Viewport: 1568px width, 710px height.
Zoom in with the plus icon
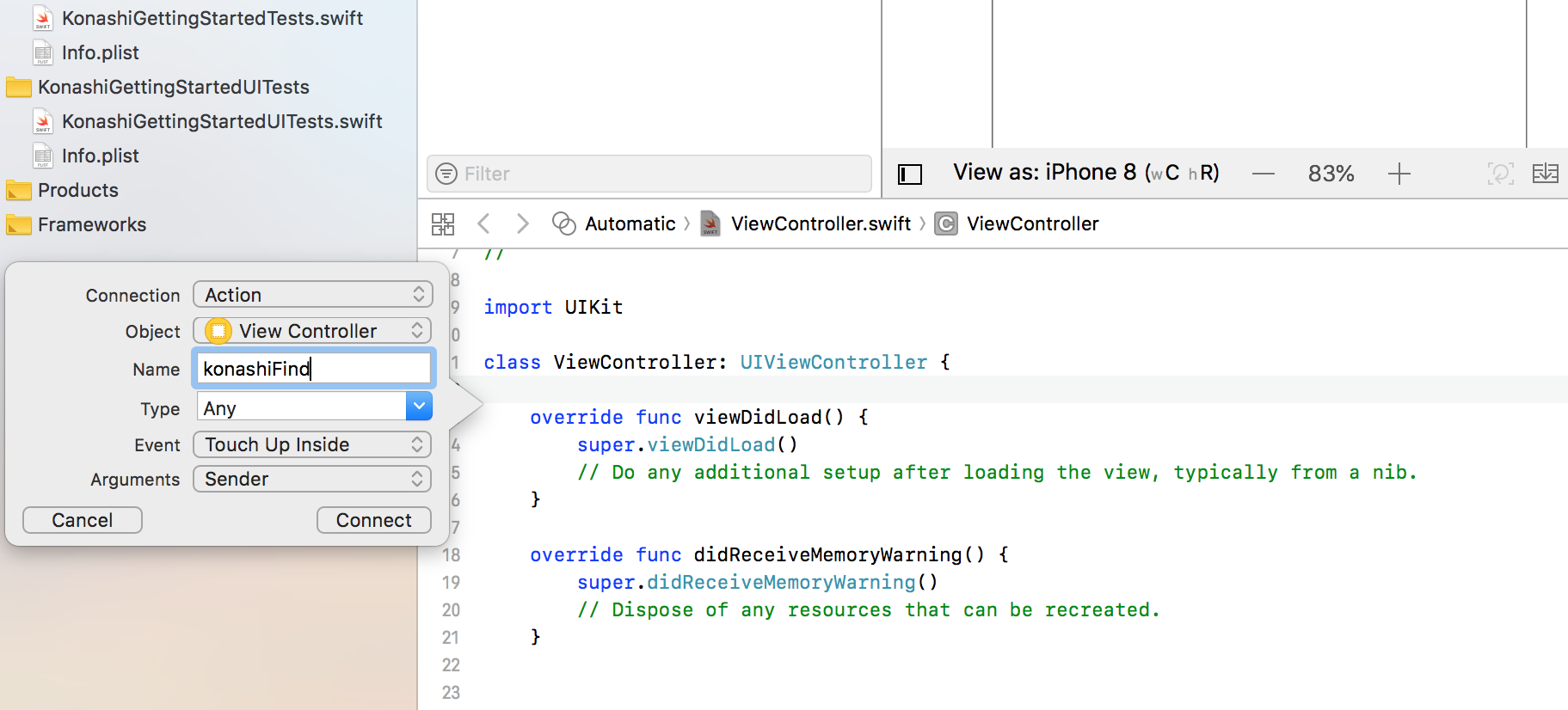coord(1399,174)
